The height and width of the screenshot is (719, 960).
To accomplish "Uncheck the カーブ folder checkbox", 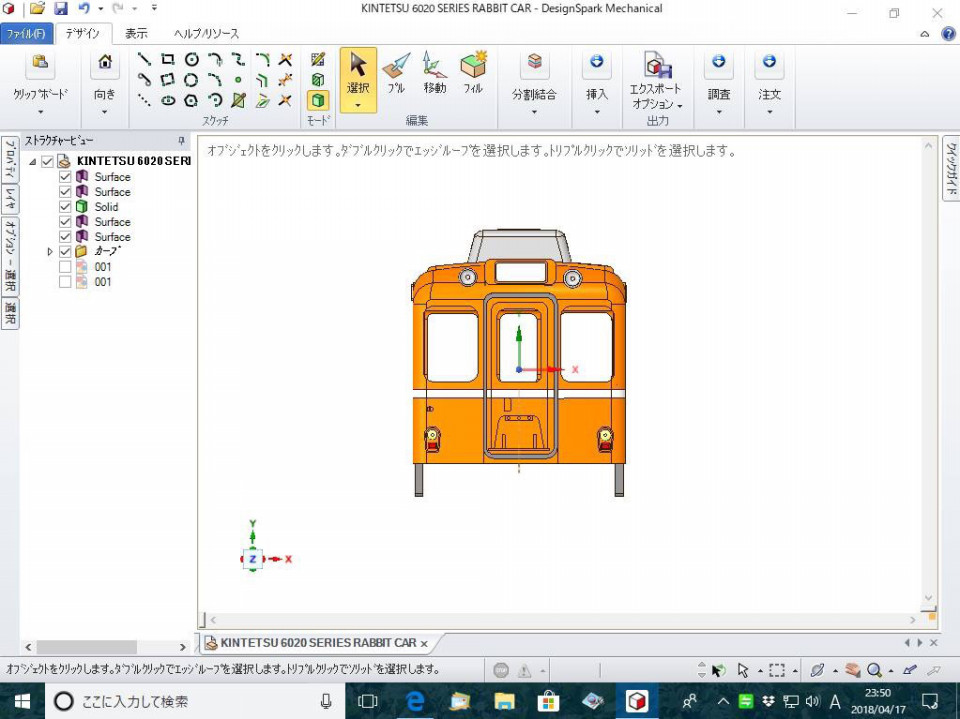I will [65, 251].
